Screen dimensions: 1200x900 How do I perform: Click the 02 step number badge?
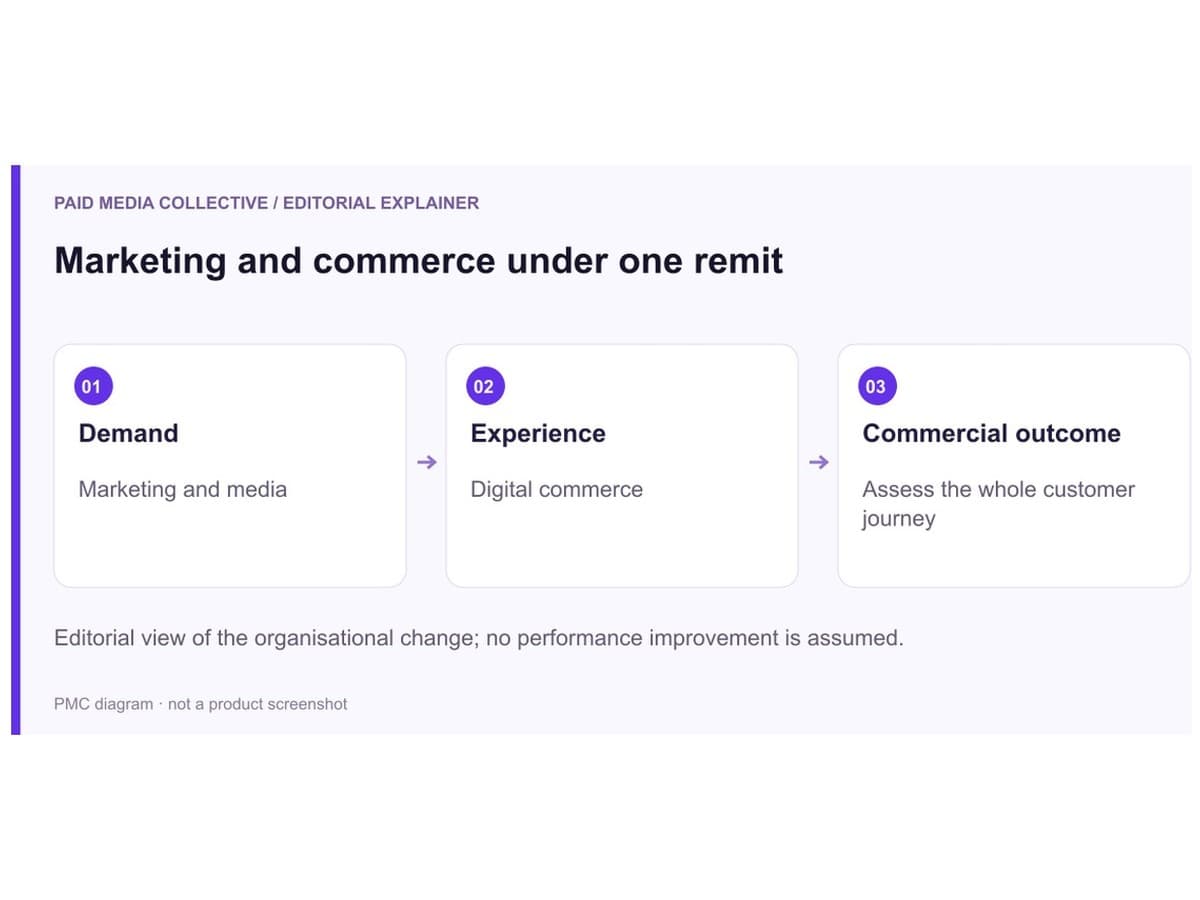(484, 387)
